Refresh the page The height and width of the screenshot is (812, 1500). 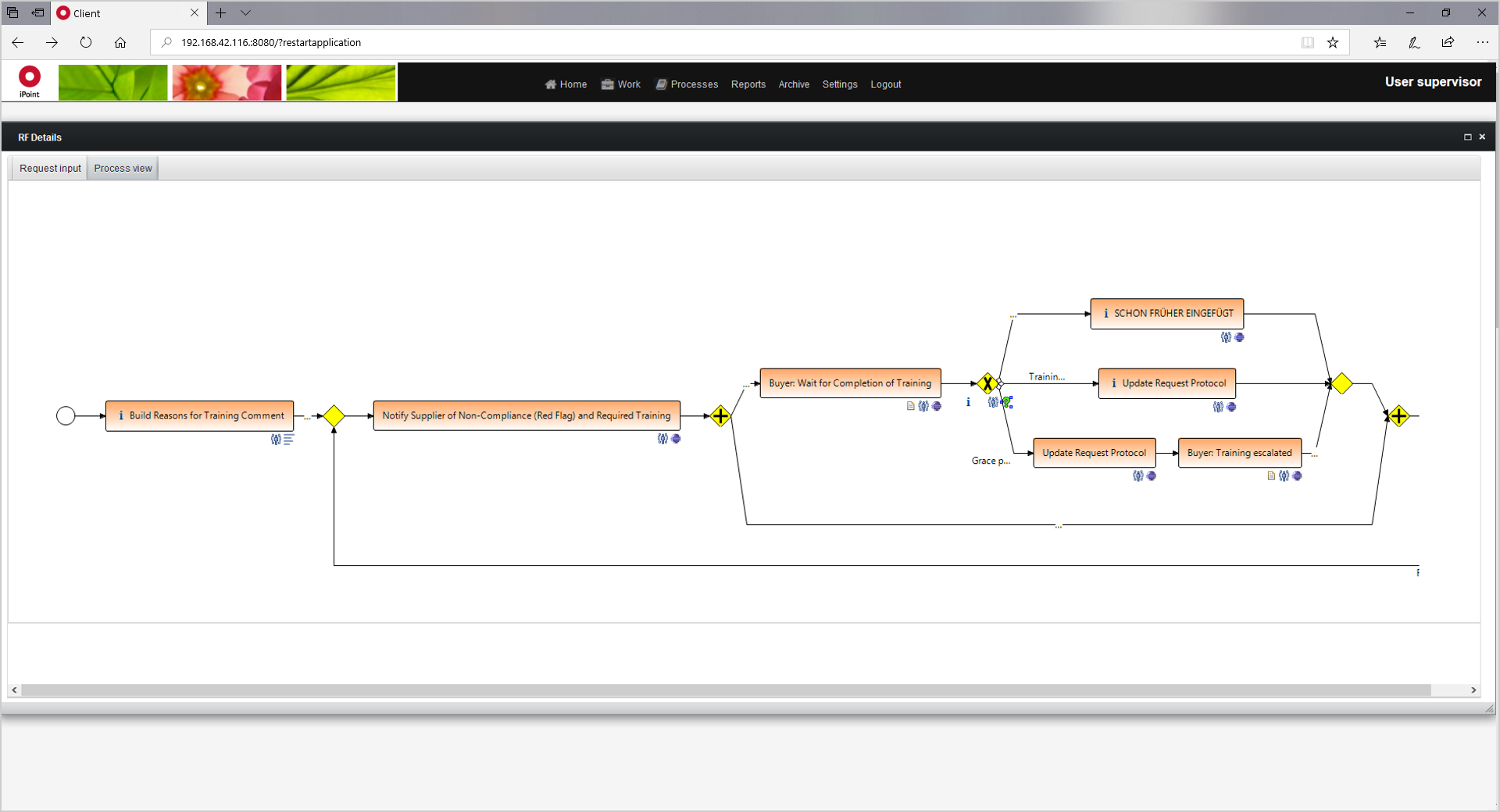pyautogui.click(x=86, y=42)
